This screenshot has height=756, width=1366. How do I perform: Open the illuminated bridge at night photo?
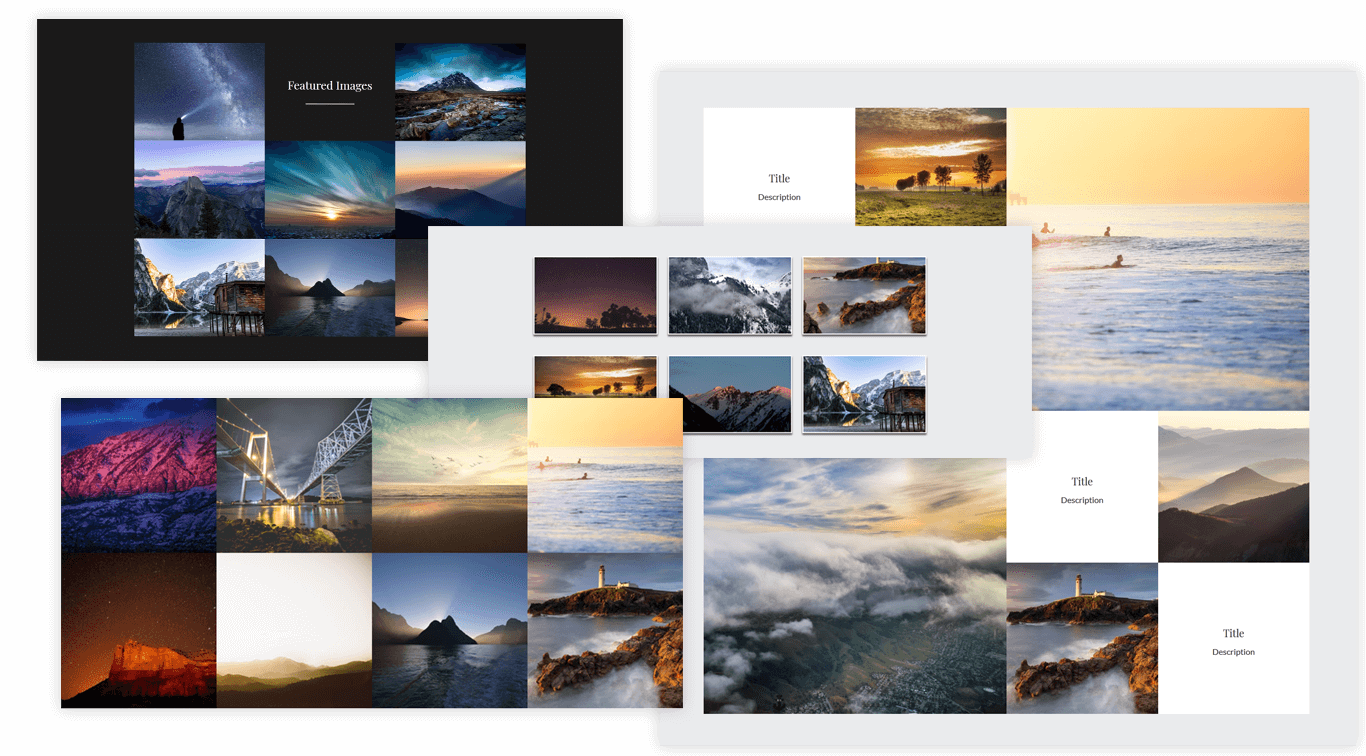tap(293, 474)
